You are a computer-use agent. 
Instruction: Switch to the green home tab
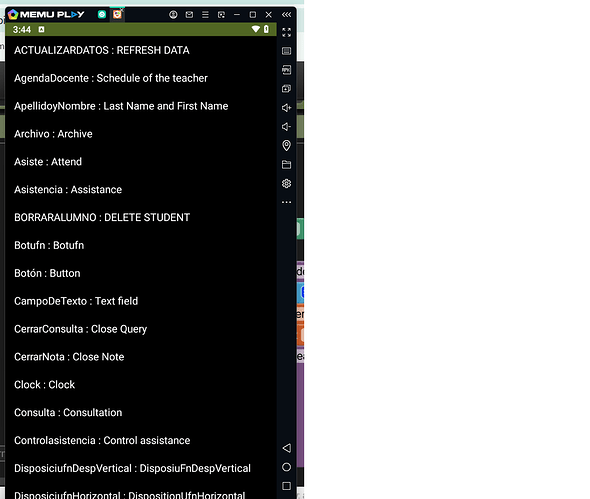tap(102, 14)
